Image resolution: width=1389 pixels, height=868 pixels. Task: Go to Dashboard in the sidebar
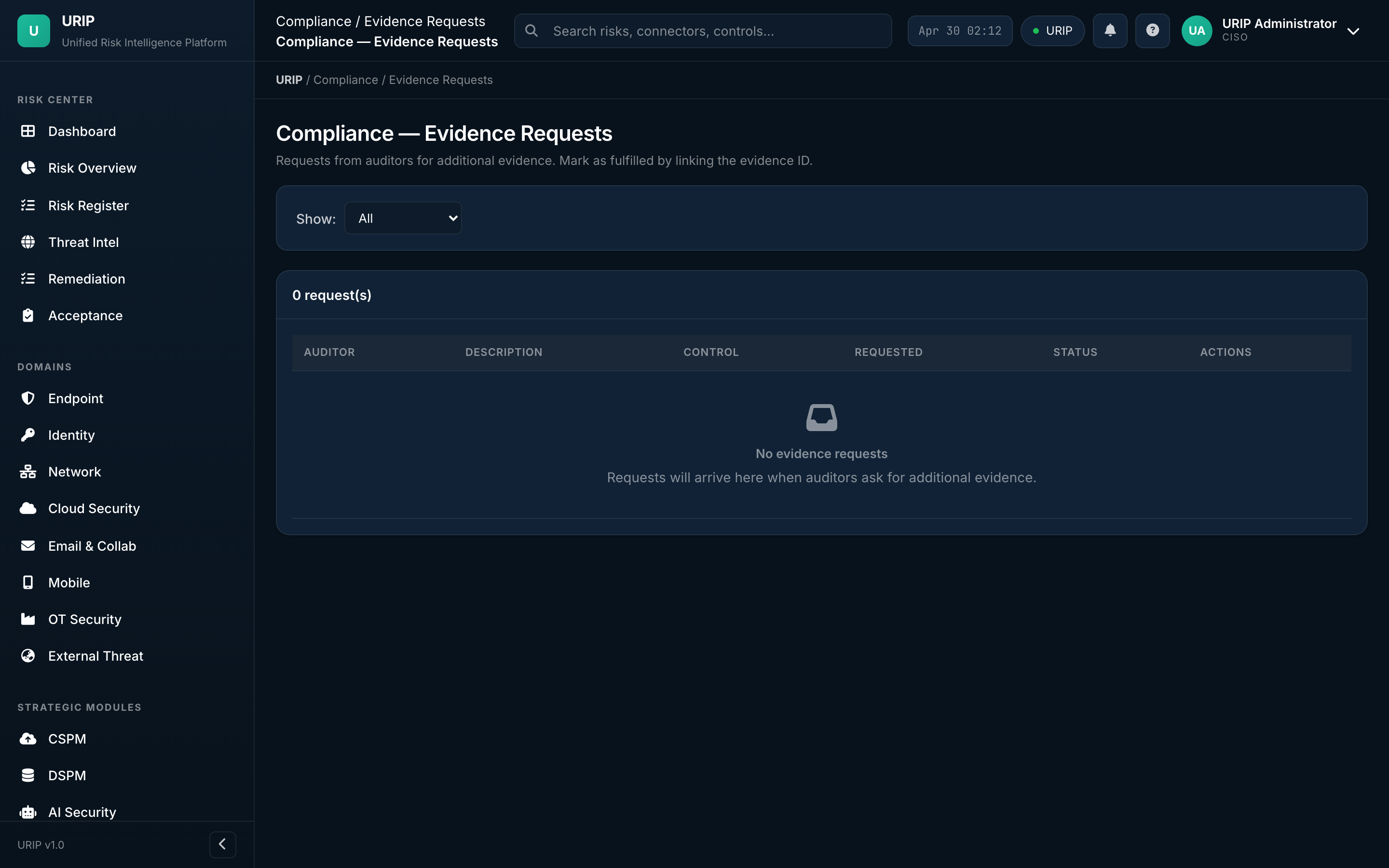coord(126,132)
